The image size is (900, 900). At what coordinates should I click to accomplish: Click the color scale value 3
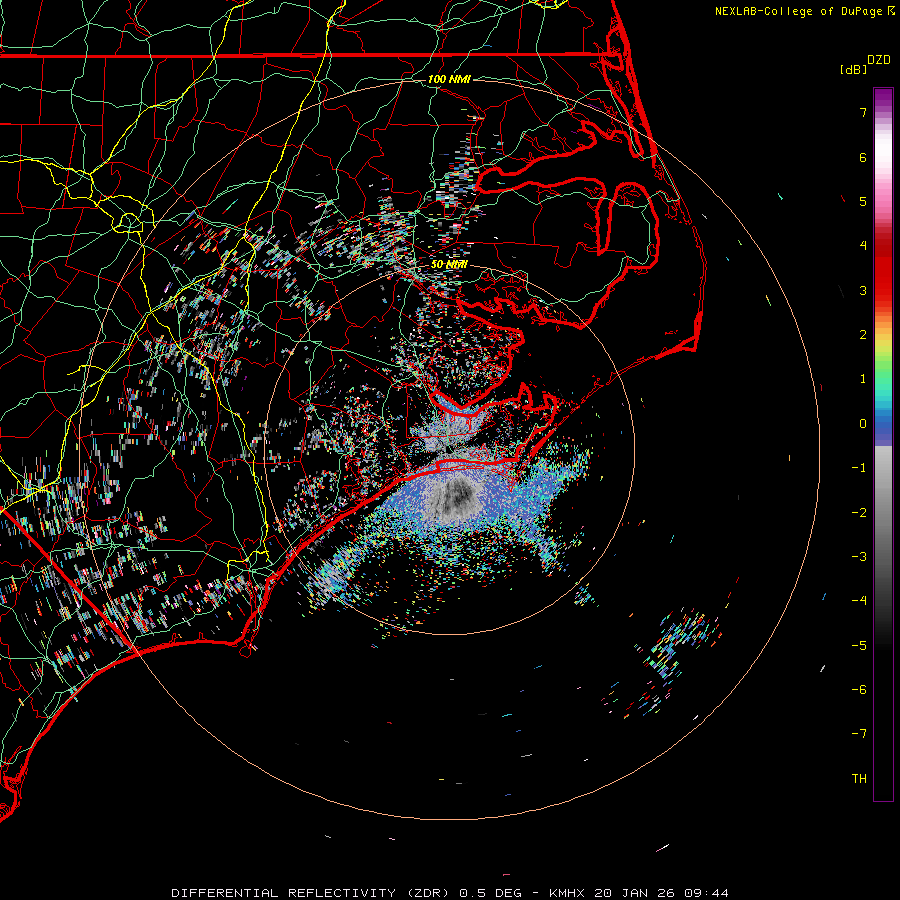863,290
